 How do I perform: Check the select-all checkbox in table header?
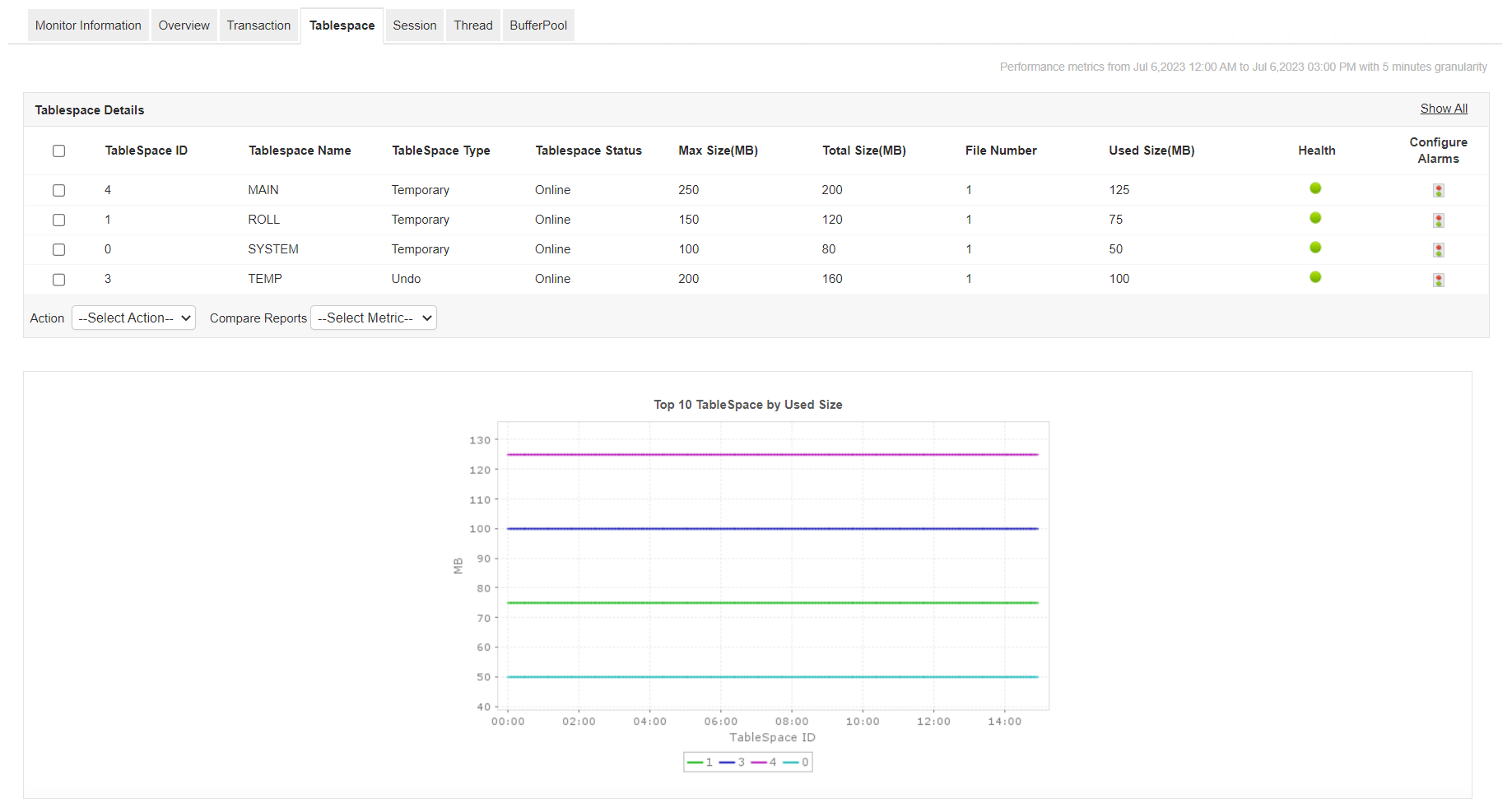[58, 151]
